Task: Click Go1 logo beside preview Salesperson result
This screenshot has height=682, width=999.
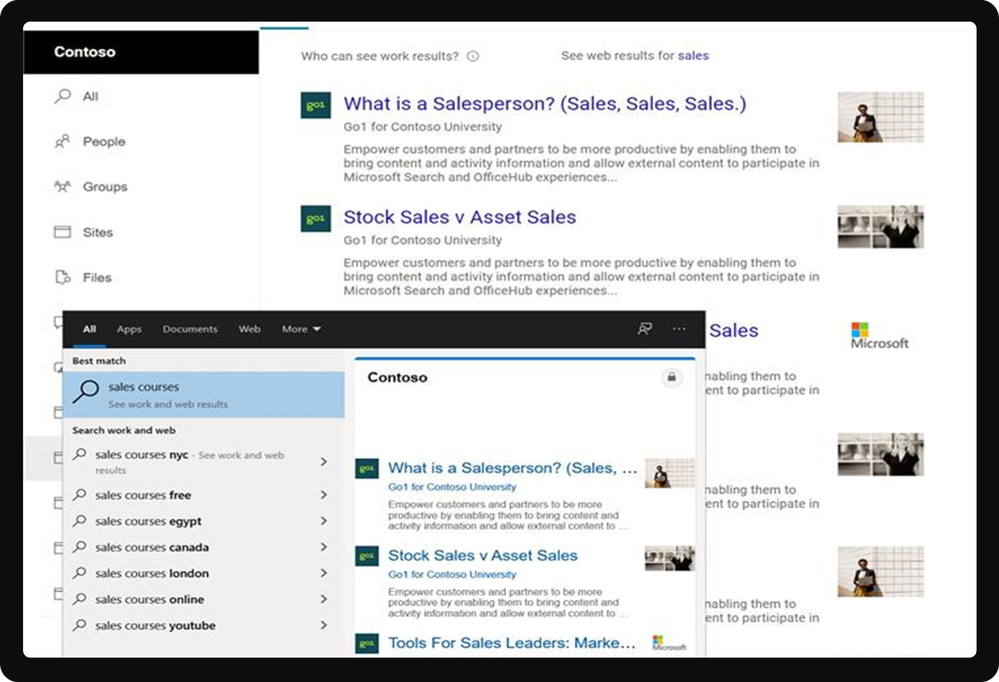Action: (367, 469)
